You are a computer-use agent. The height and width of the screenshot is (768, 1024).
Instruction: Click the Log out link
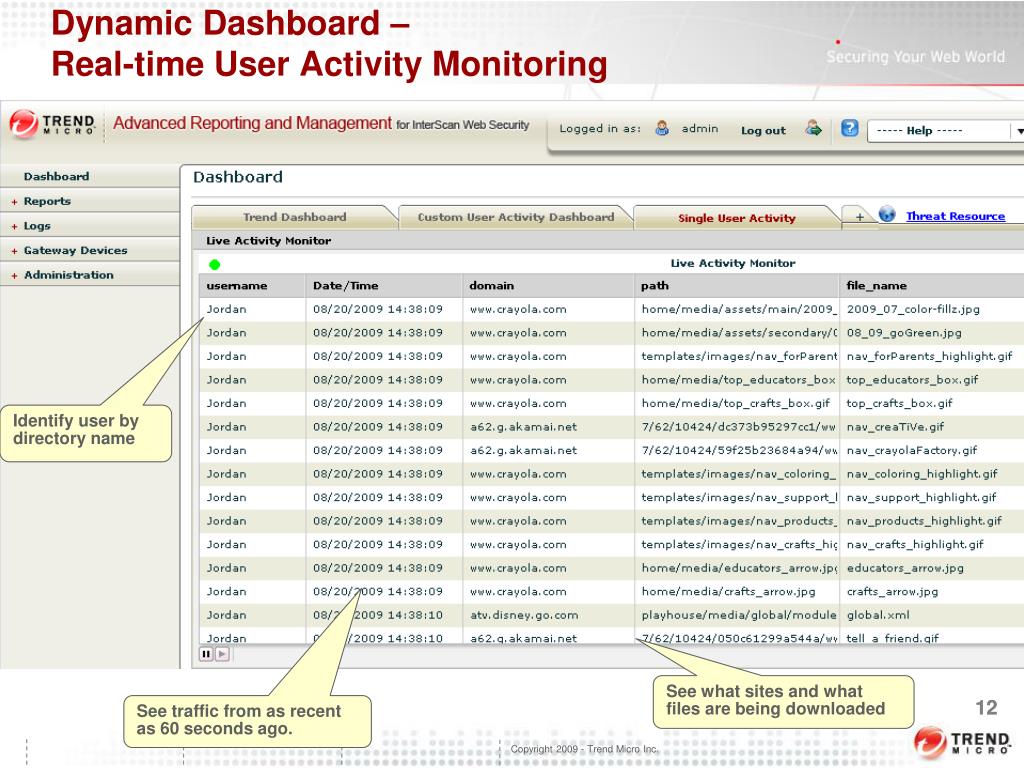pyautogui.click(x=763, y=130)
